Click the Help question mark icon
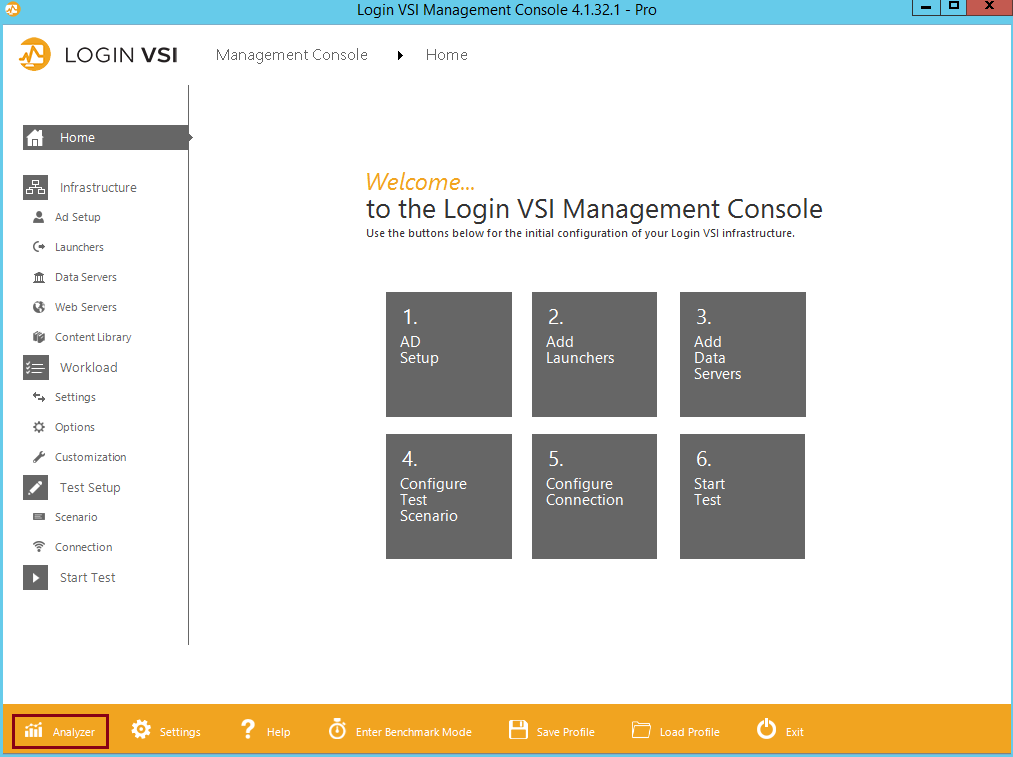Viewport: 1013px width, 757px height. 247,729
